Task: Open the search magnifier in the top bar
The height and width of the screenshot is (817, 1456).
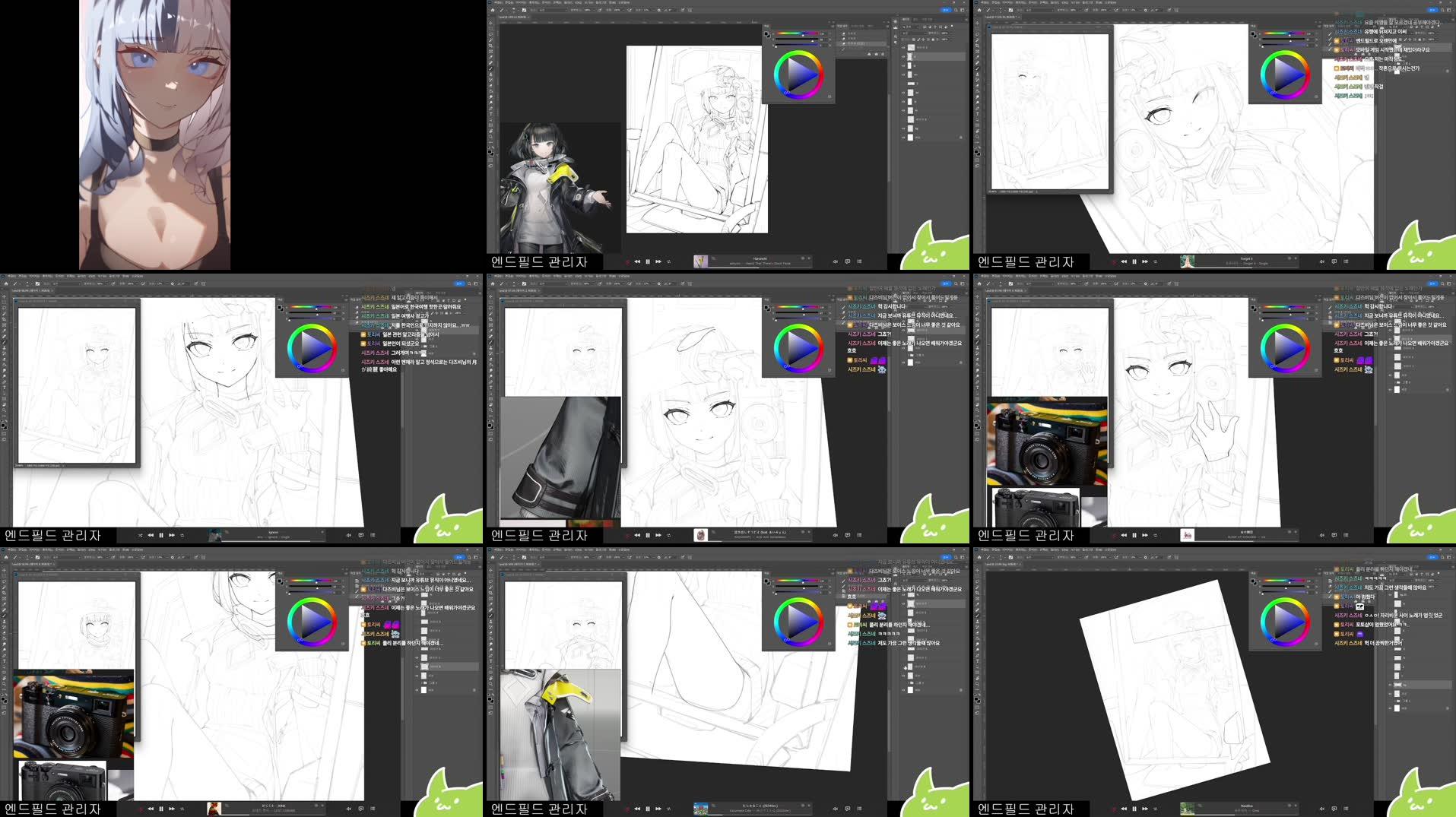Action: click(x=956, y=10)
